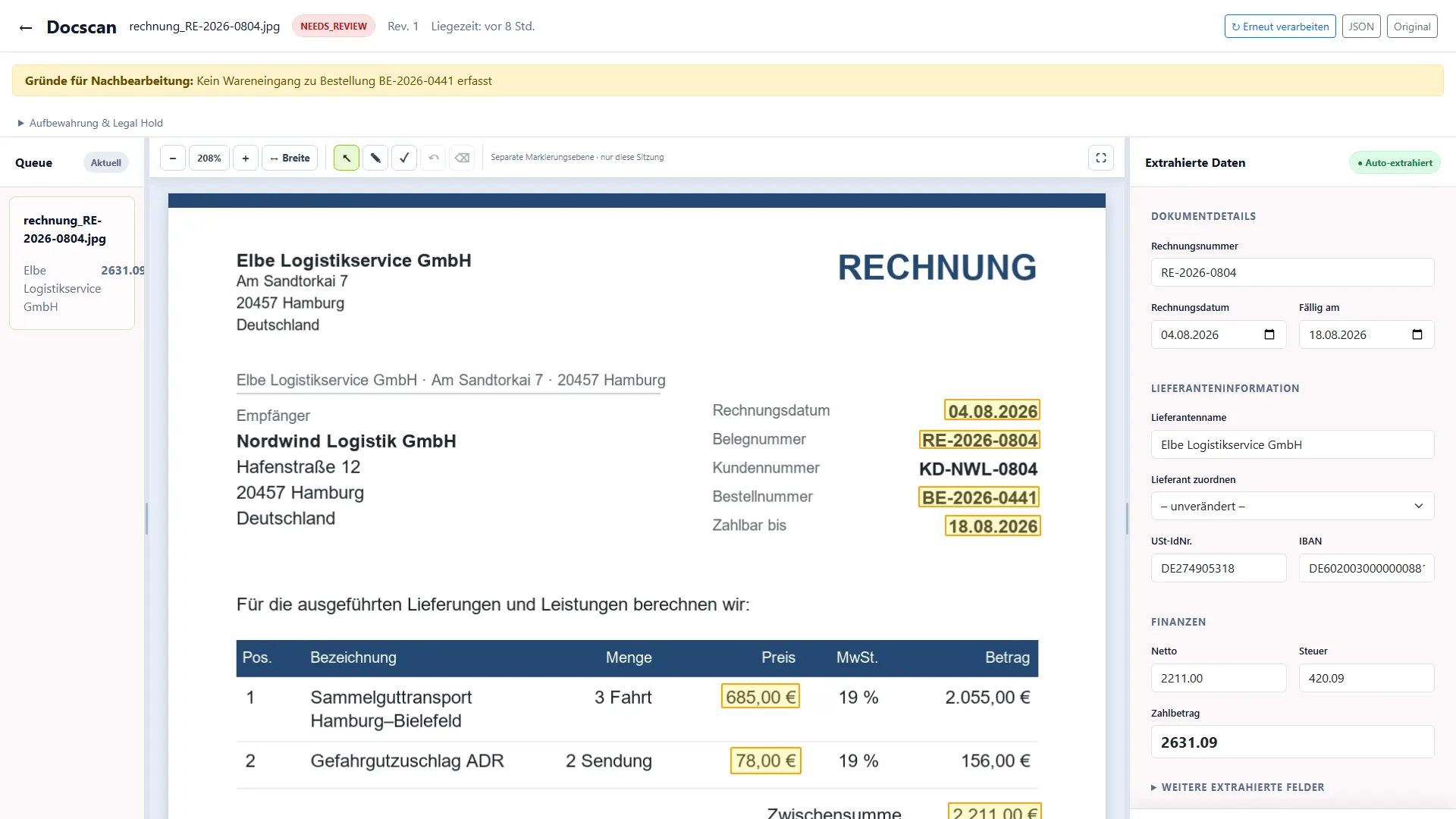Viewport: 1456px width, 819px height.
Task: Edit the USt-IdNr. field
Action: tap(1219, 568)
